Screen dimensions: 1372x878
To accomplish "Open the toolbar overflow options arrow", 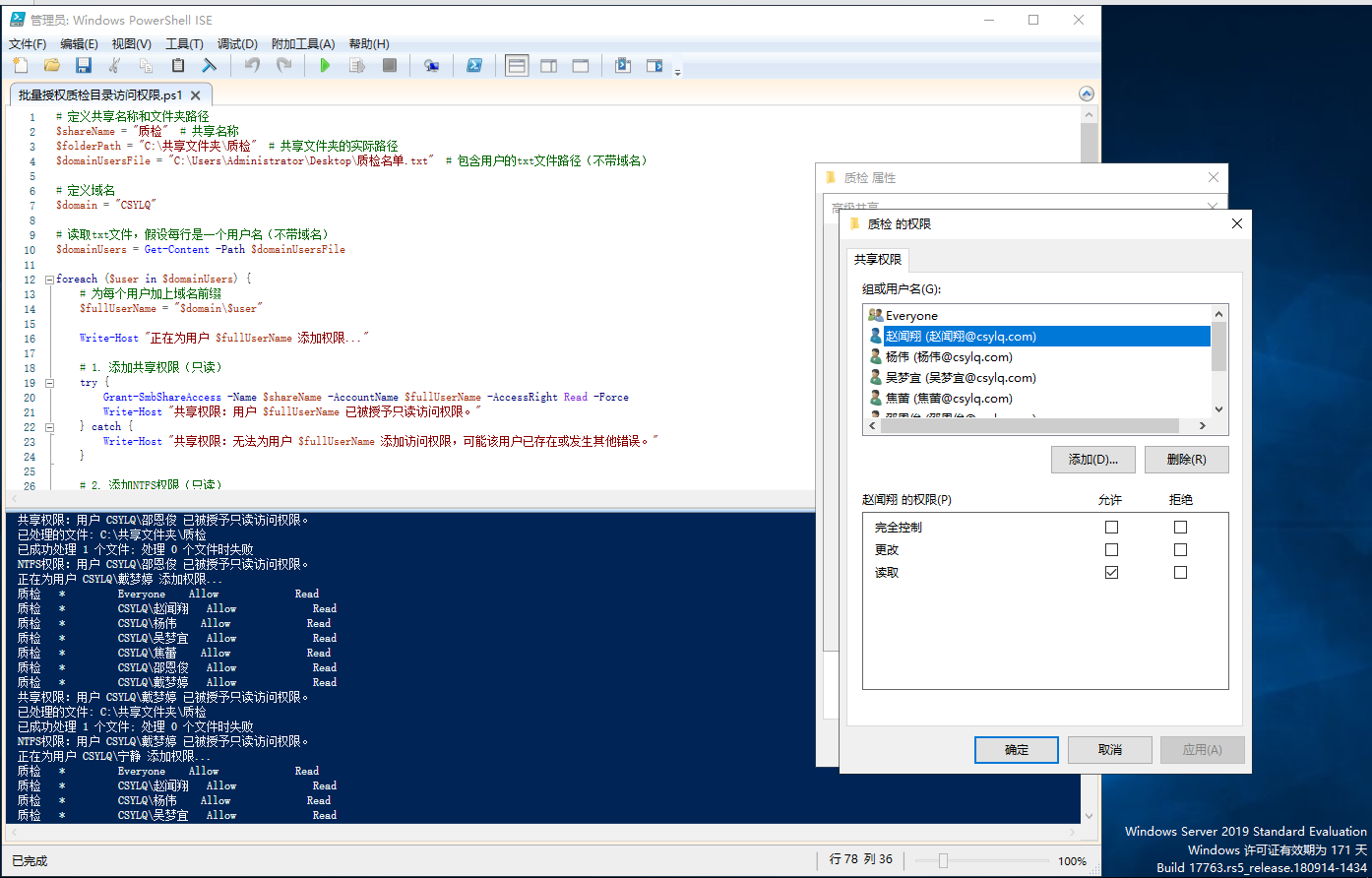I will coord(677,72).
